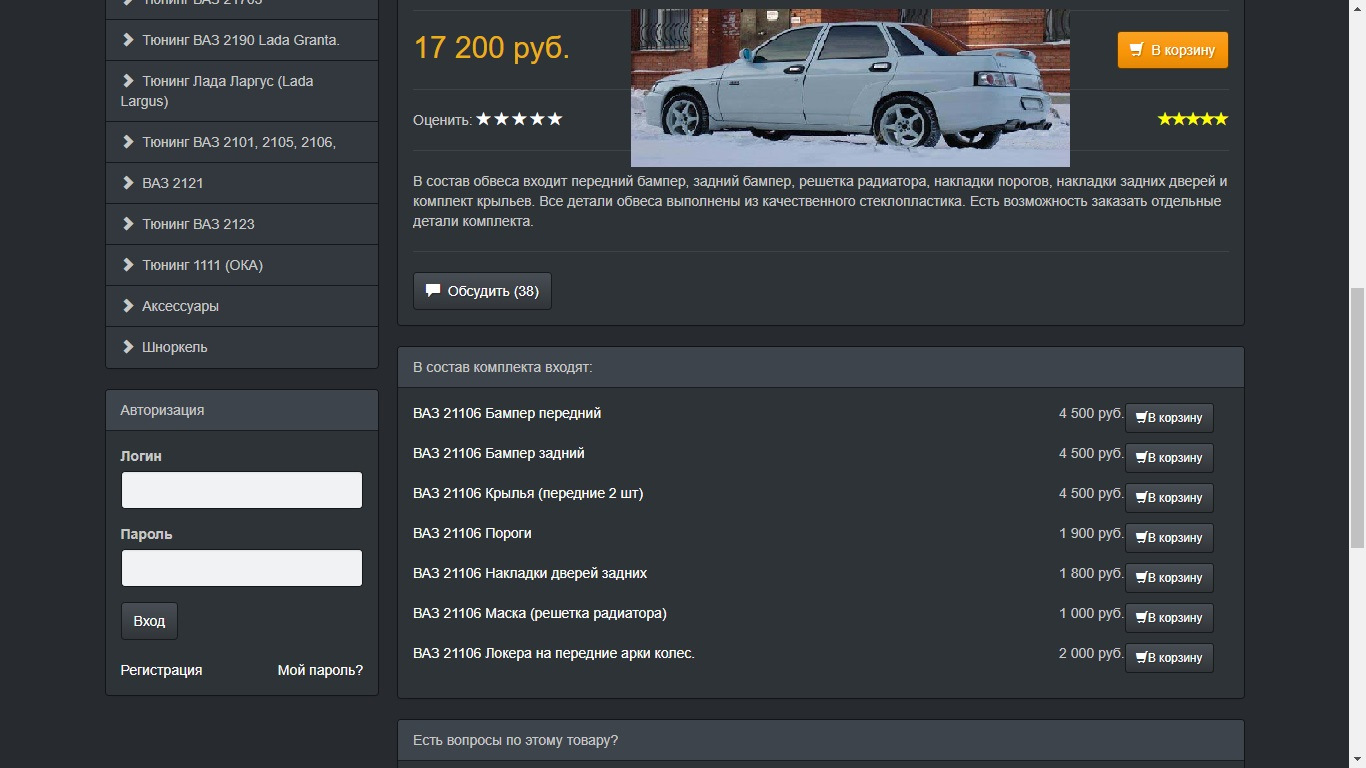Add Бампер задний to cart

1169,458
